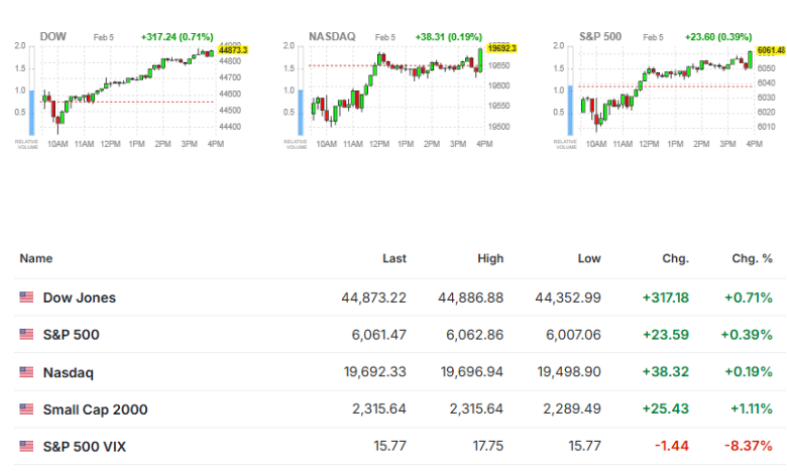This screenshot has height=472, width=787.
Task: Click the NASDAQ price label 19692.3
Action: [x=501, y=49]
